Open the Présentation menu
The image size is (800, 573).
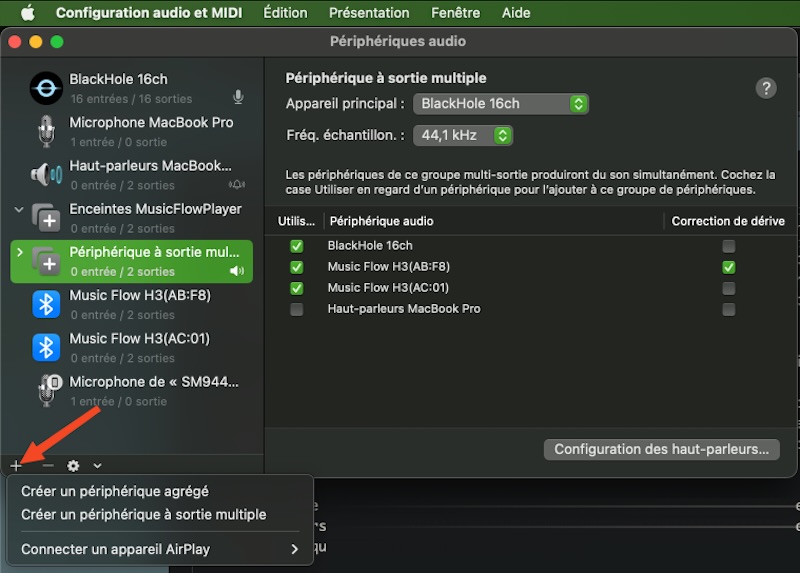click(x=369, y=13)
